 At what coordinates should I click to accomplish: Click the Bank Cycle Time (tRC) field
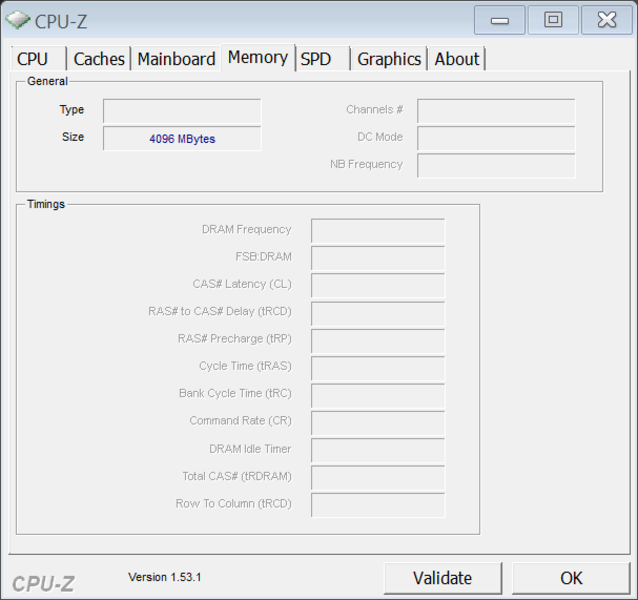point(378,395)
